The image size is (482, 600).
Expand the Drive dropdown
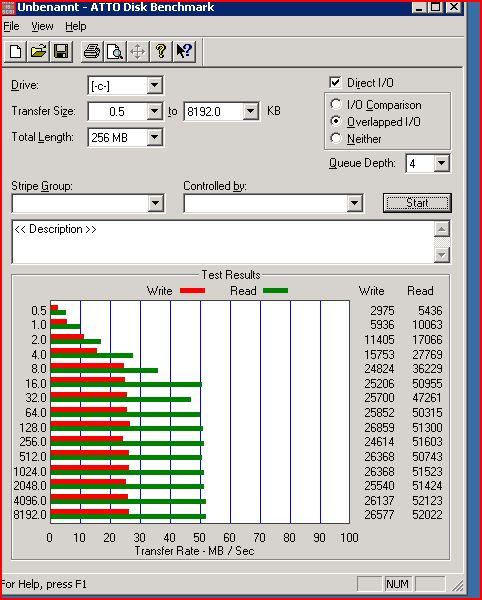click(x=155, y=85)
